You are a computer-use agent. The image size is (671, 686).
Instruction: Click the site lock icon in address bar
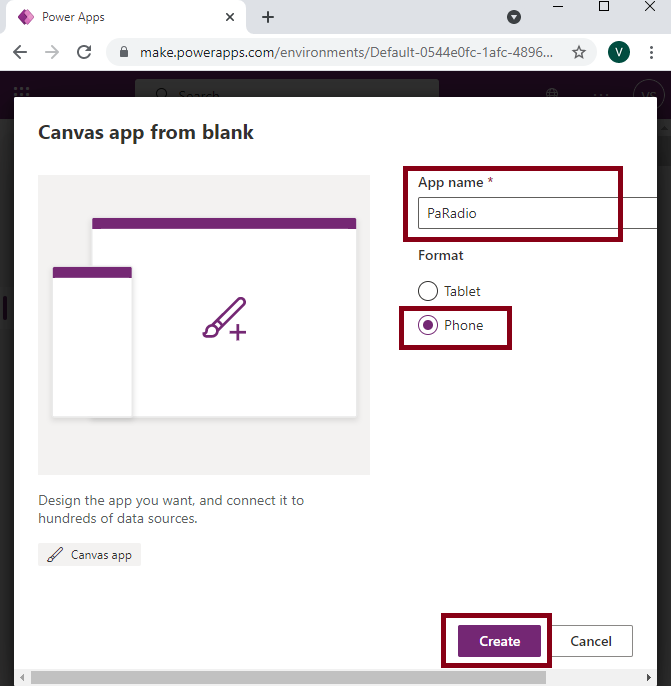(x=124, y=52)
